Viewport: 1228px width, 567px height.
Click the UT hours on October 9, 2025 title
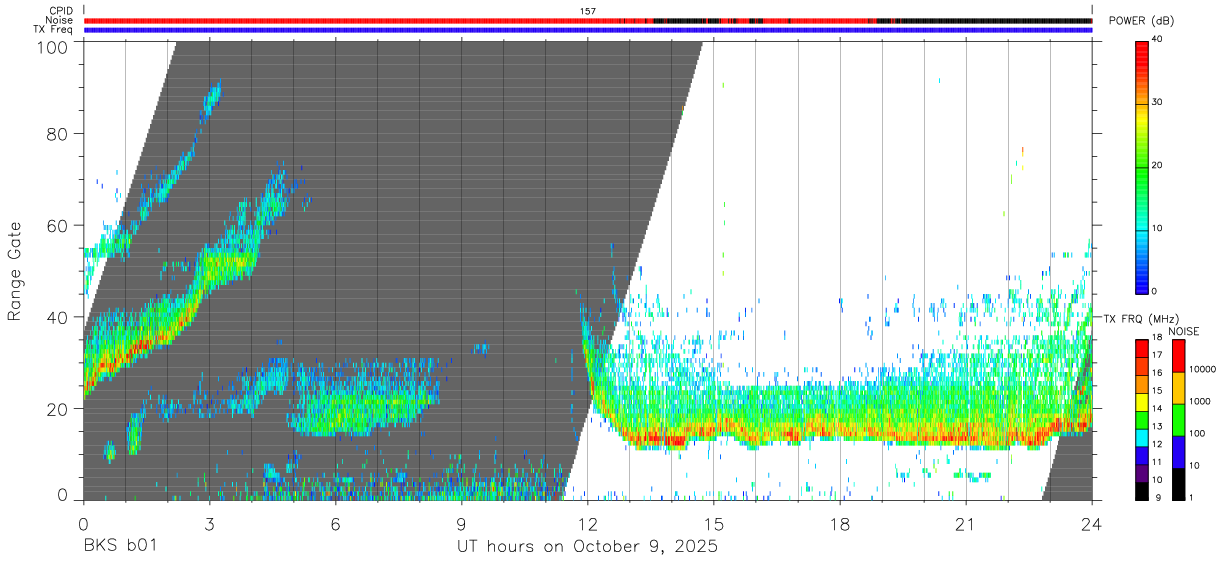click(588, 547)
